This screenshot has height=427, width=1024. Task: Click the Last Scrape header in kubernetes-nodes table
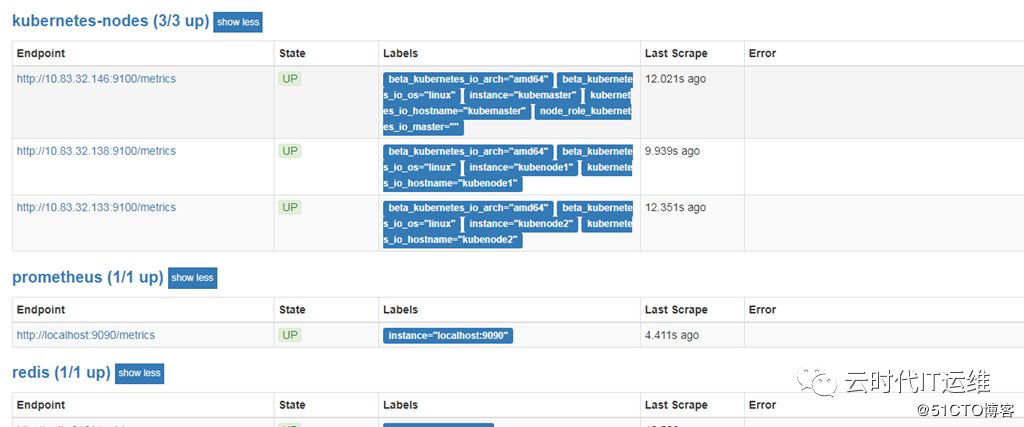(x=676, y=53)
